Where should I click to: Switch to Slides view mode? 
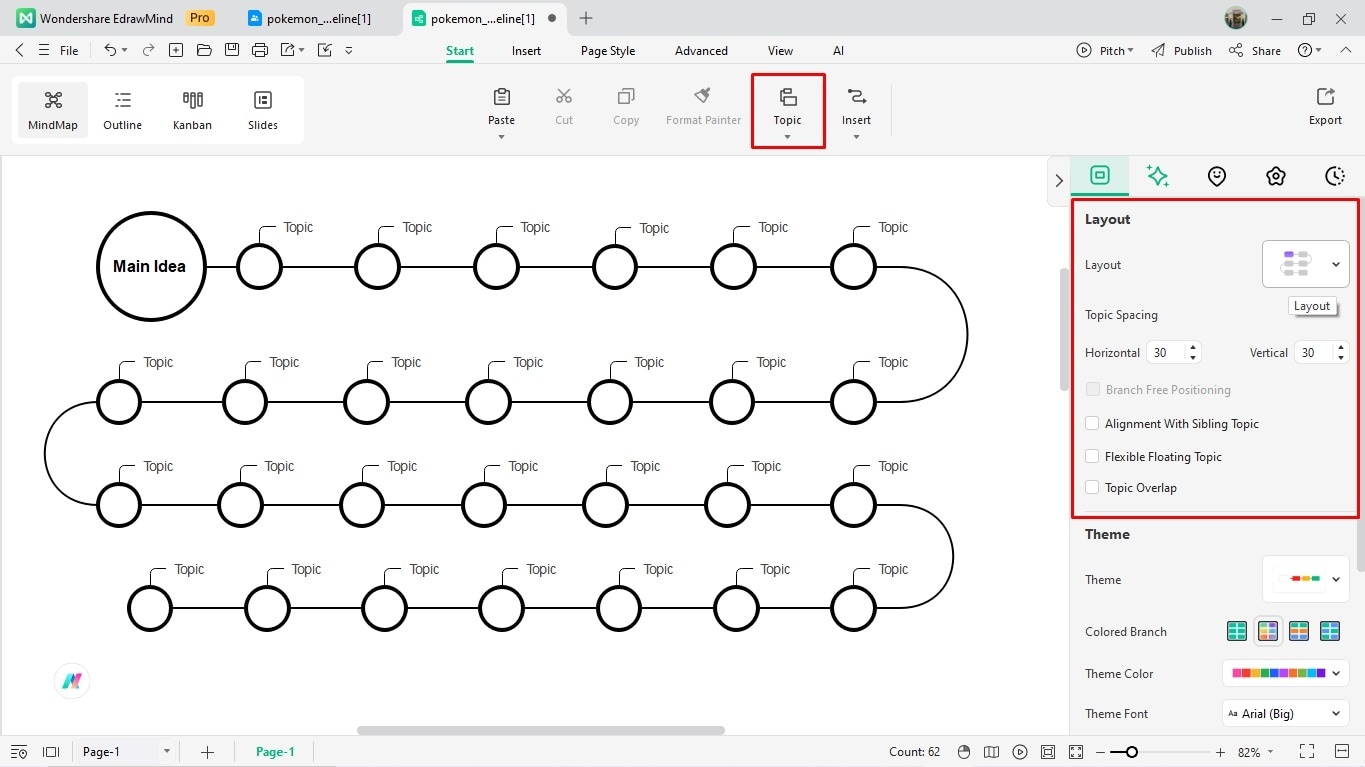click(263, 110)
